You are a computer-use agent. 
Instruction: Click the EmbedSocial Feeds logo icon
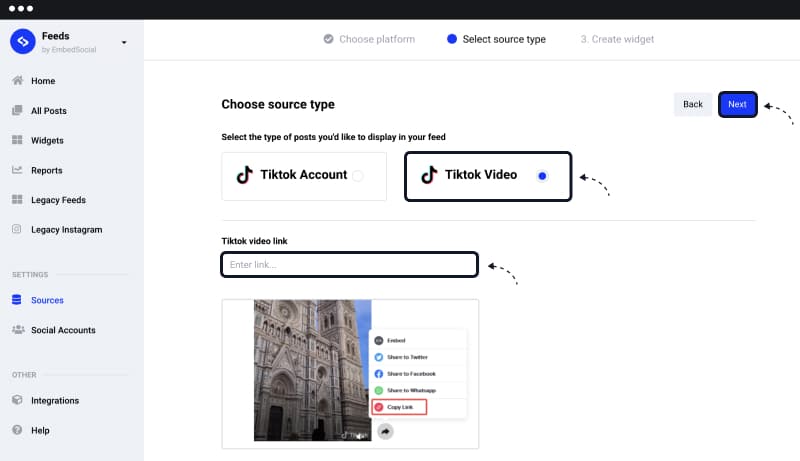[23, 41]
